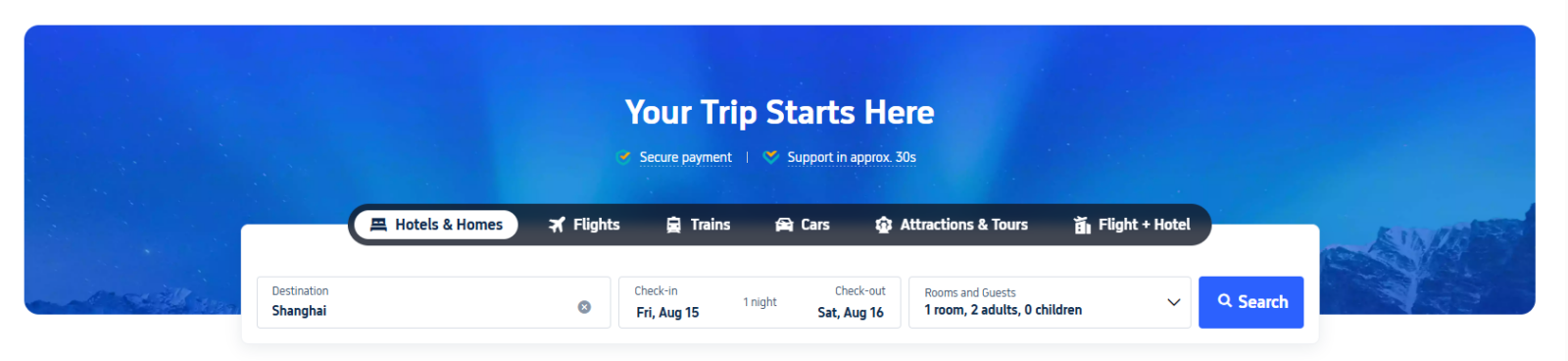This screenshot has height=361, width=1568.
Task: Open Rooms and Guests selector
Action: pyautogui.click(x=1050, y=302)
